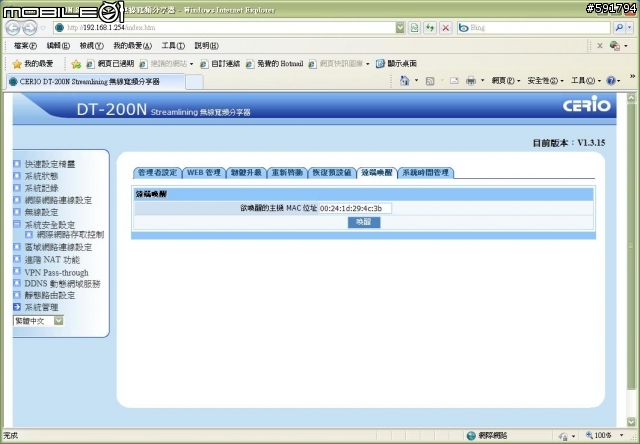Open the 編輯(E) menu
Image resolution: width=640 pixels, height=444 pixels.
pos(58,46)
